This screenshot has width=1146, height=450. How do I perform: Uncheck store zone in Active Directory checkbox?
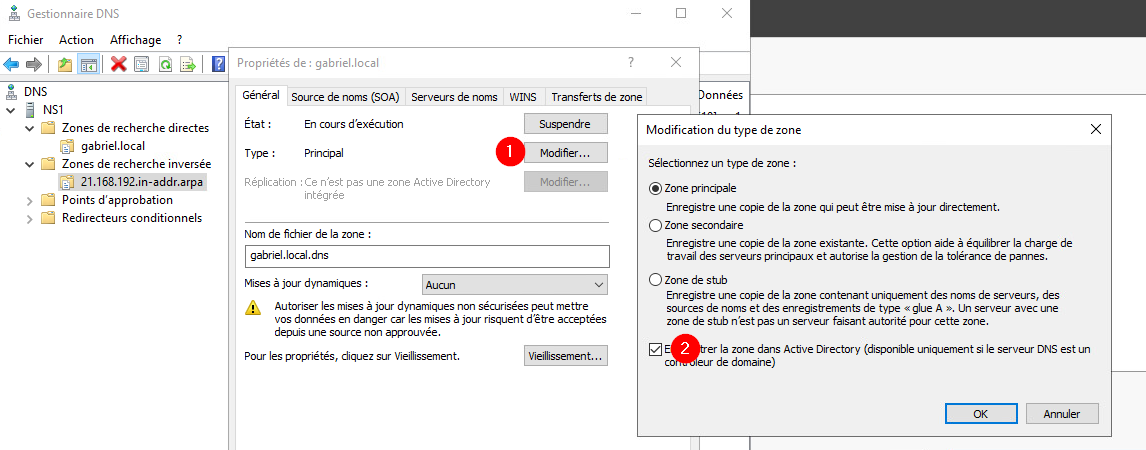click(655, 349)
